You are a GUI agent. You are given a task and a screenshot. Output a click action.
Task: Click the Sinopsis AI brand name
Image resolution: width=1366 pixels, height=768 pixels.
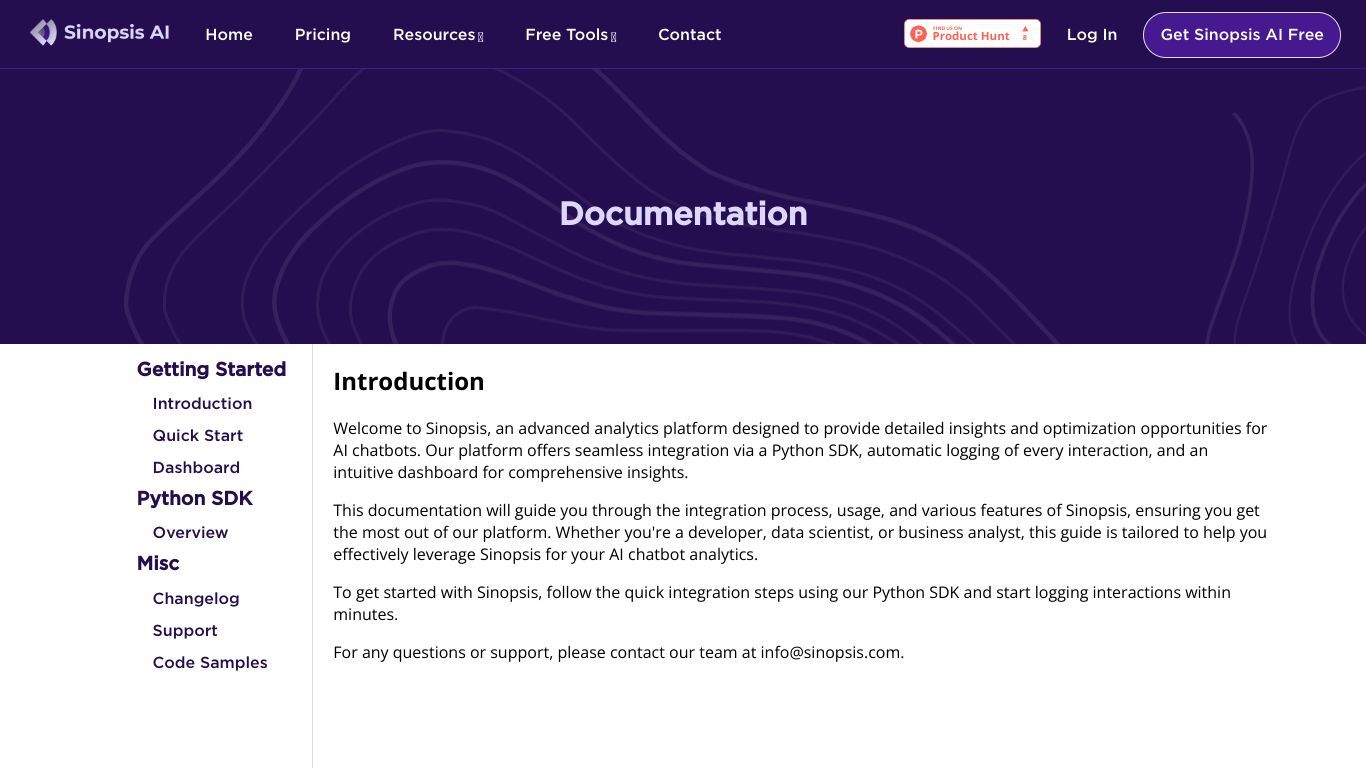116,32
